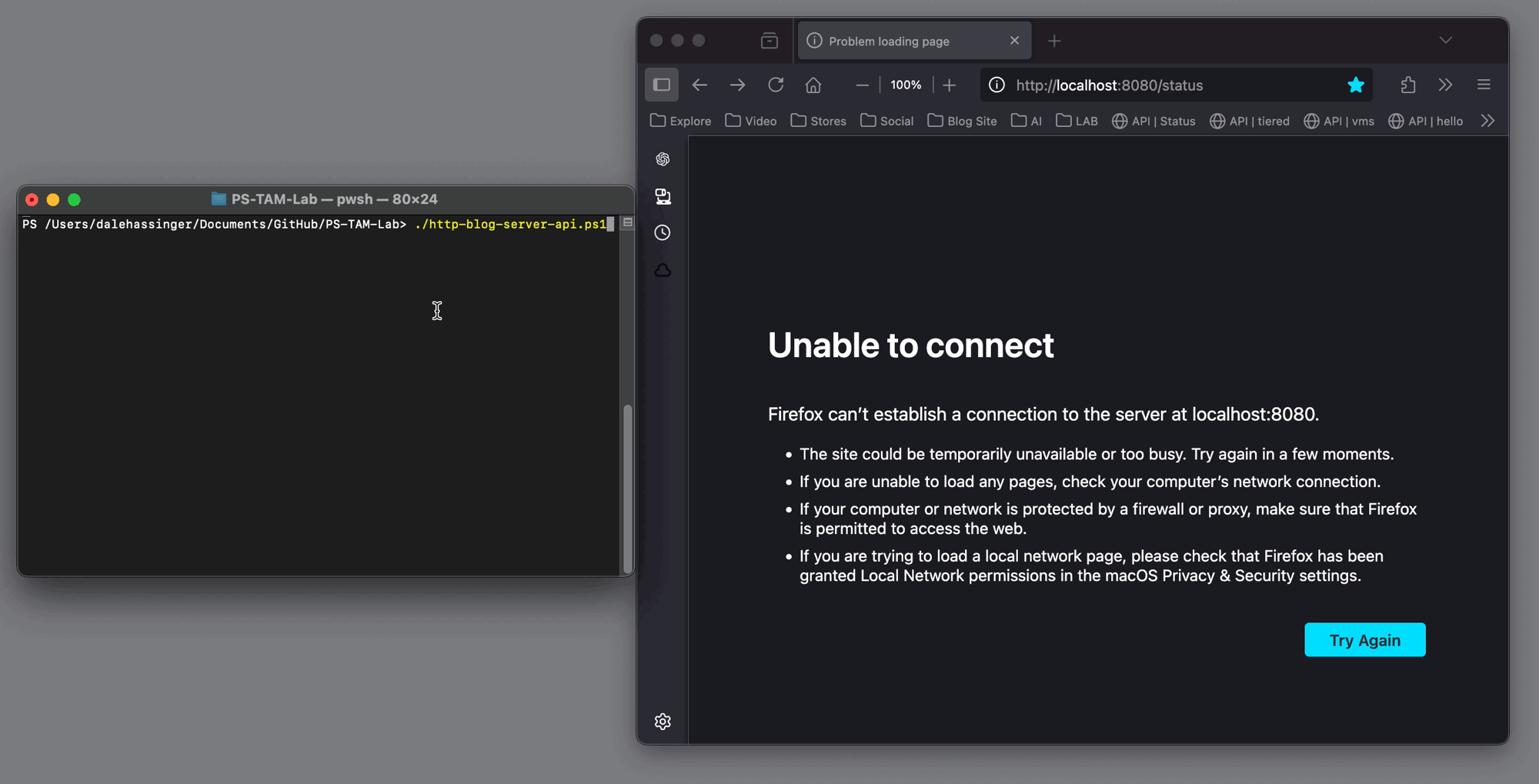Open the API | Status bookmark

[x=1153, y=121]
